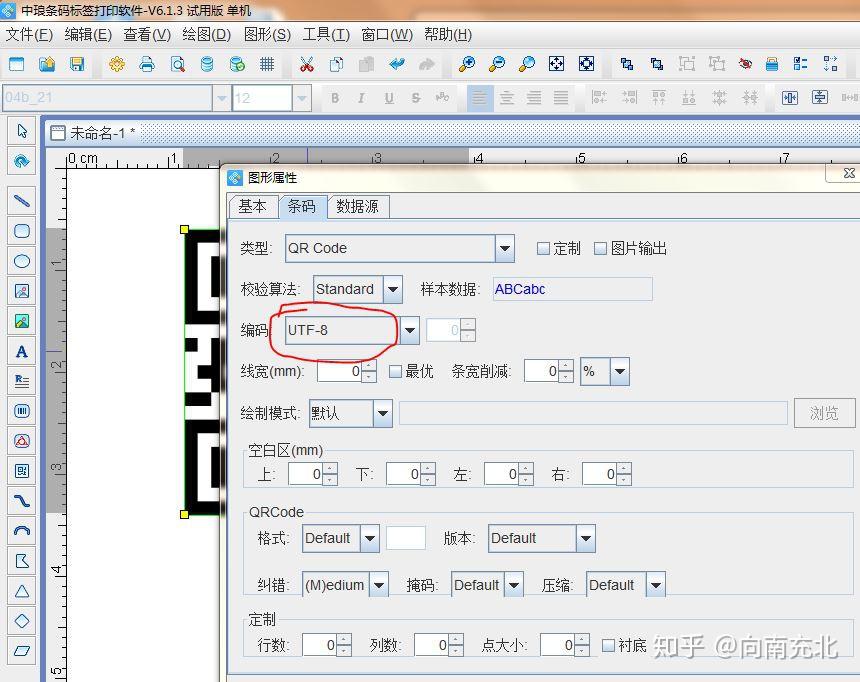Click the Zoom Out magnifier icon
The width and height of the screenshot is (860, 682).
click(x=497, y=64)
